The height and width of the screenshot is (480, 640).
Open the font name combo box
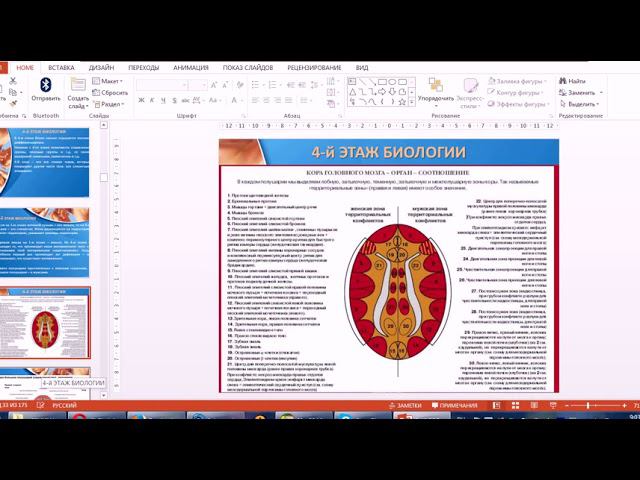click(162, 85)
